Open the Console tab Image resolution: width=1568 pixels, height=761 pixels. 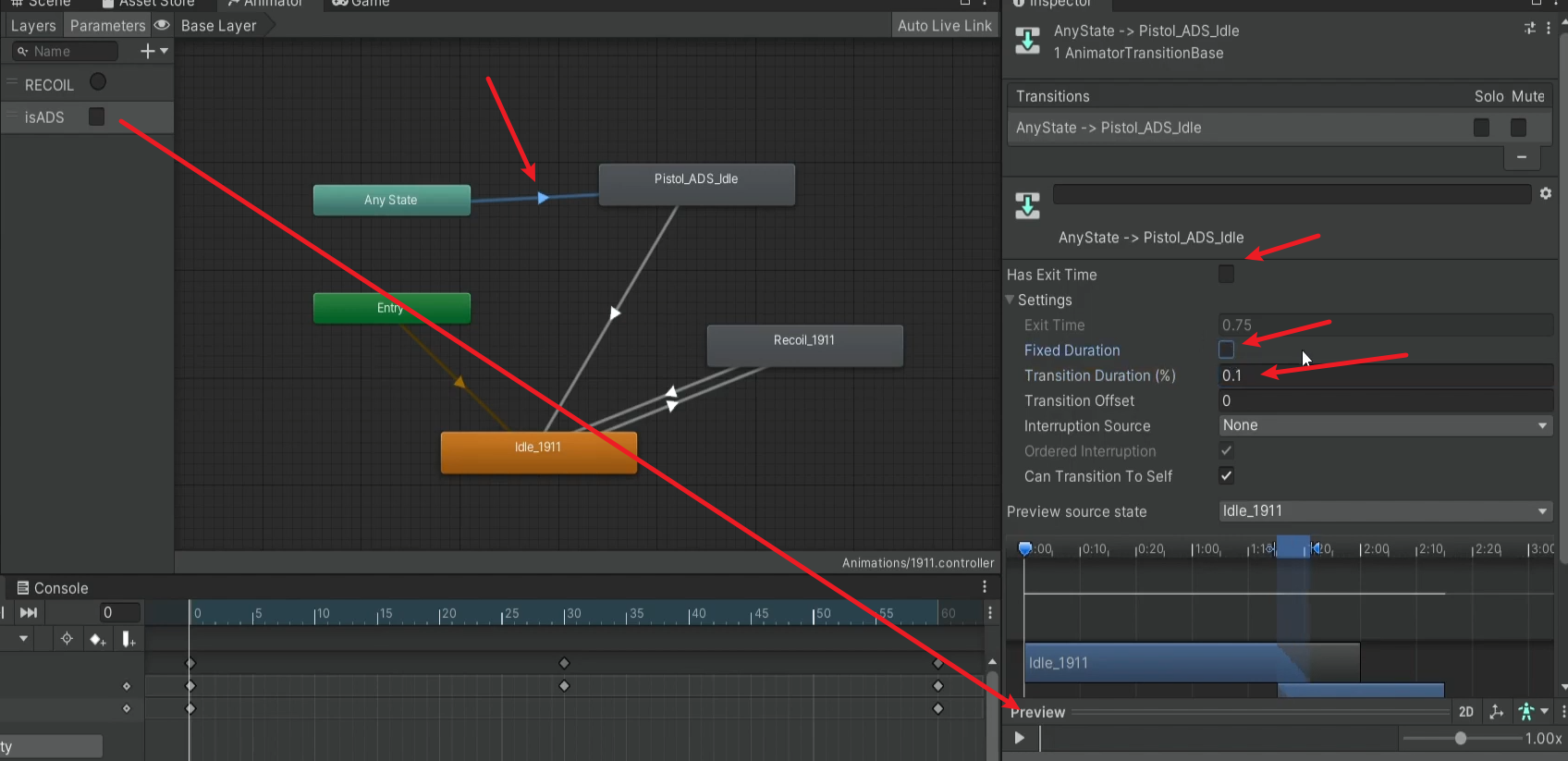click(x=53, y=588)
